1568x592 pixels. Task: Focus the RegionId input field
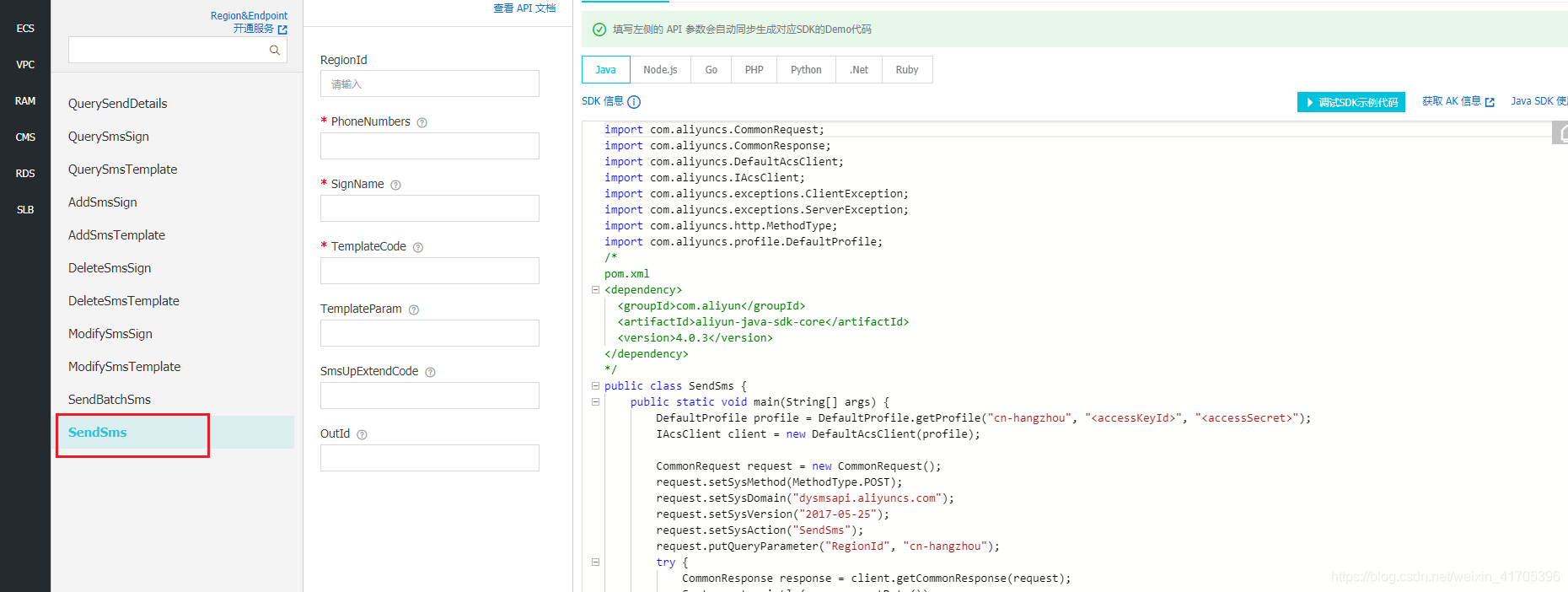(x=430, y=83)
